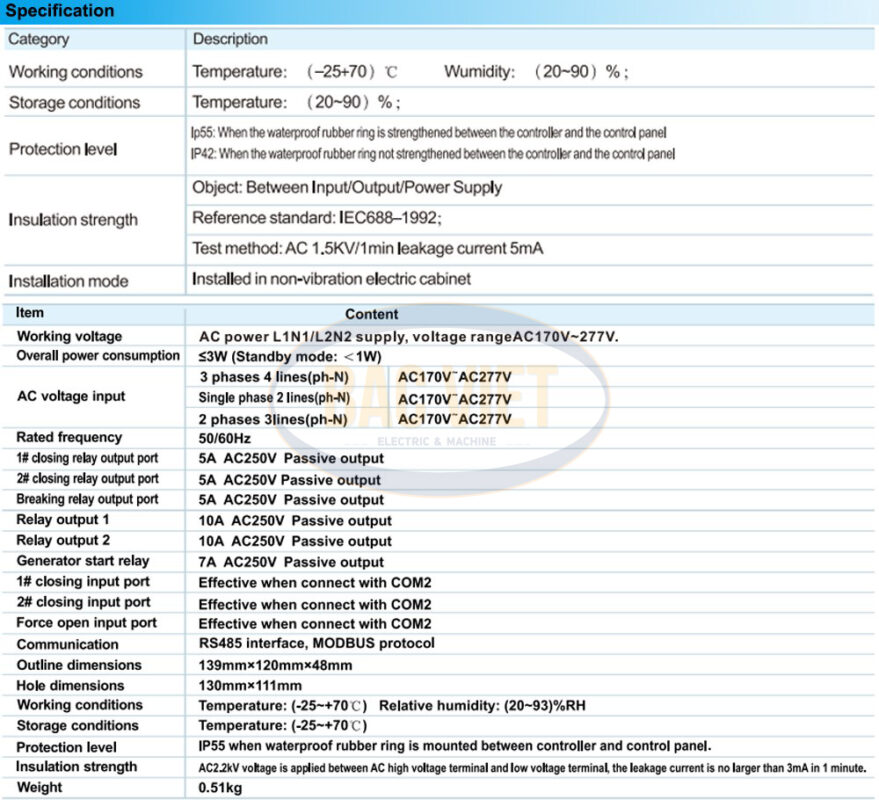The width and height of the screenshot is (879, 800).
Task: Click the Single phase 2 lines entry
Action: 273,398
